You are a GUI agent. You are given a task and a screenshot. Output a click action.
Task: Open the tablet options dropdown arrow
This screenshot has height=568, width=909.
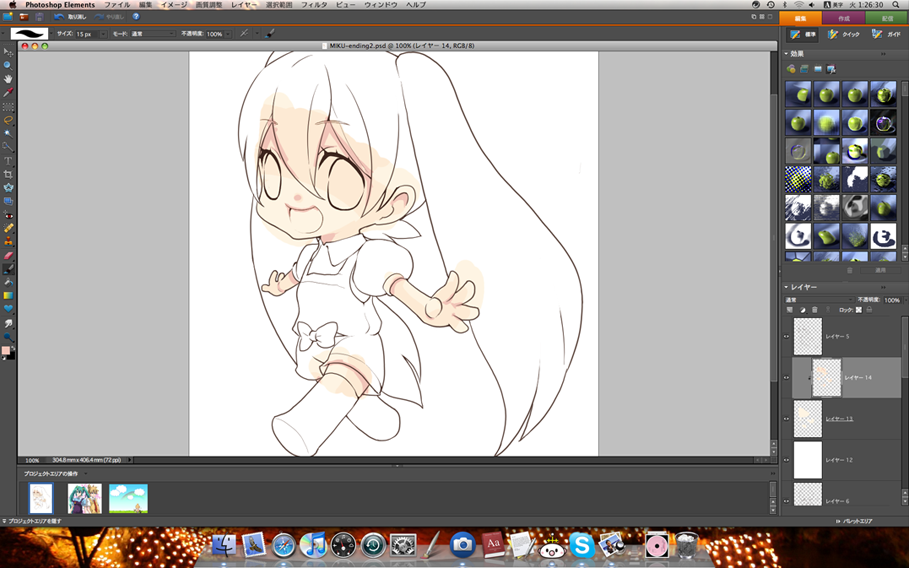click(257, 34)
